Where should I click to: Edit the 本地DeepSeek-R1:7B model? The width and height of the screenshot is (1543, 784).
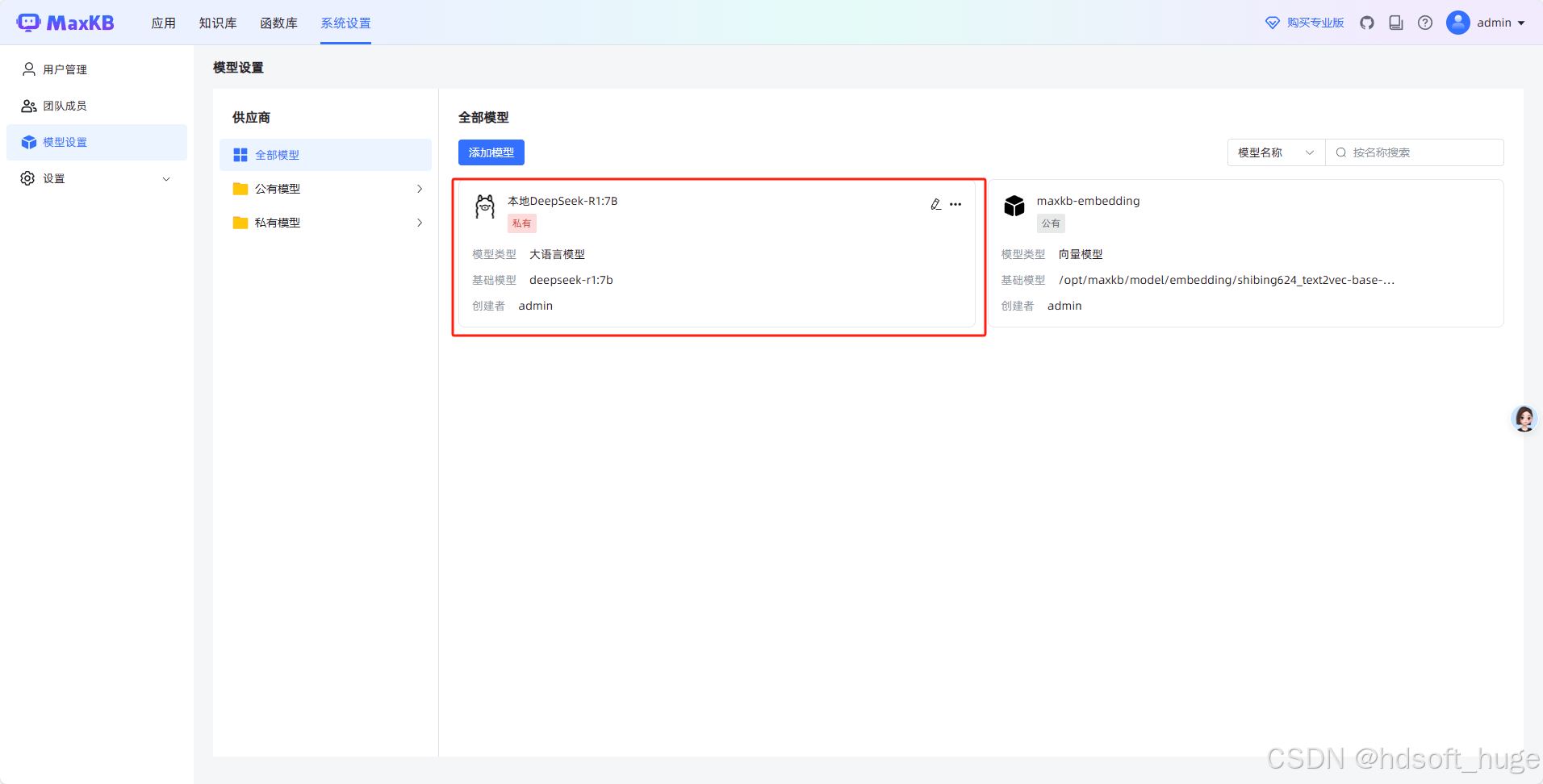coord(935,204)
